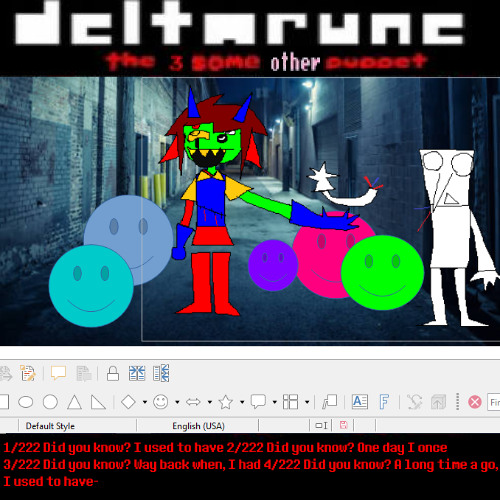Select the Smiley Face symbol shape tool
Image resolution: width=500 pixels, height=500 pixels.
(160, 402)
